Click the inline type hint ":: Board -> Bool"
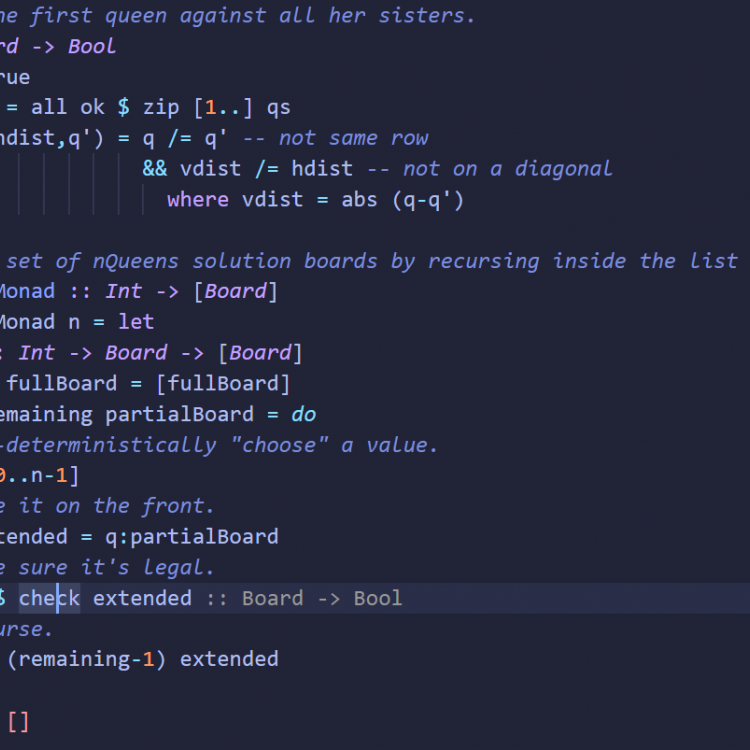 [304, 598]
